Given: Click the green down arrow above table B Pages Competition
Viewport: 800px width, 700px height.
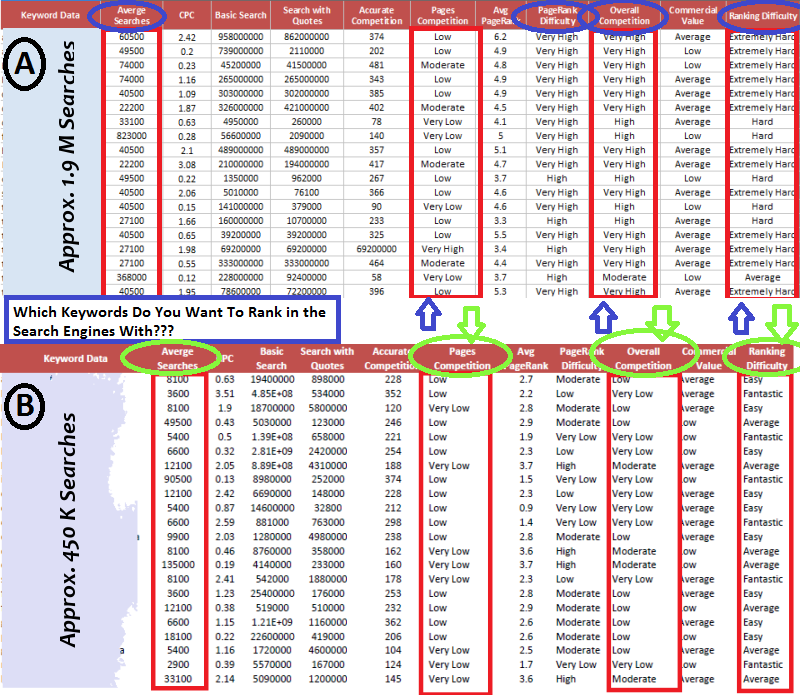Looking at the screenshot, I should click(x=470, y=320).
